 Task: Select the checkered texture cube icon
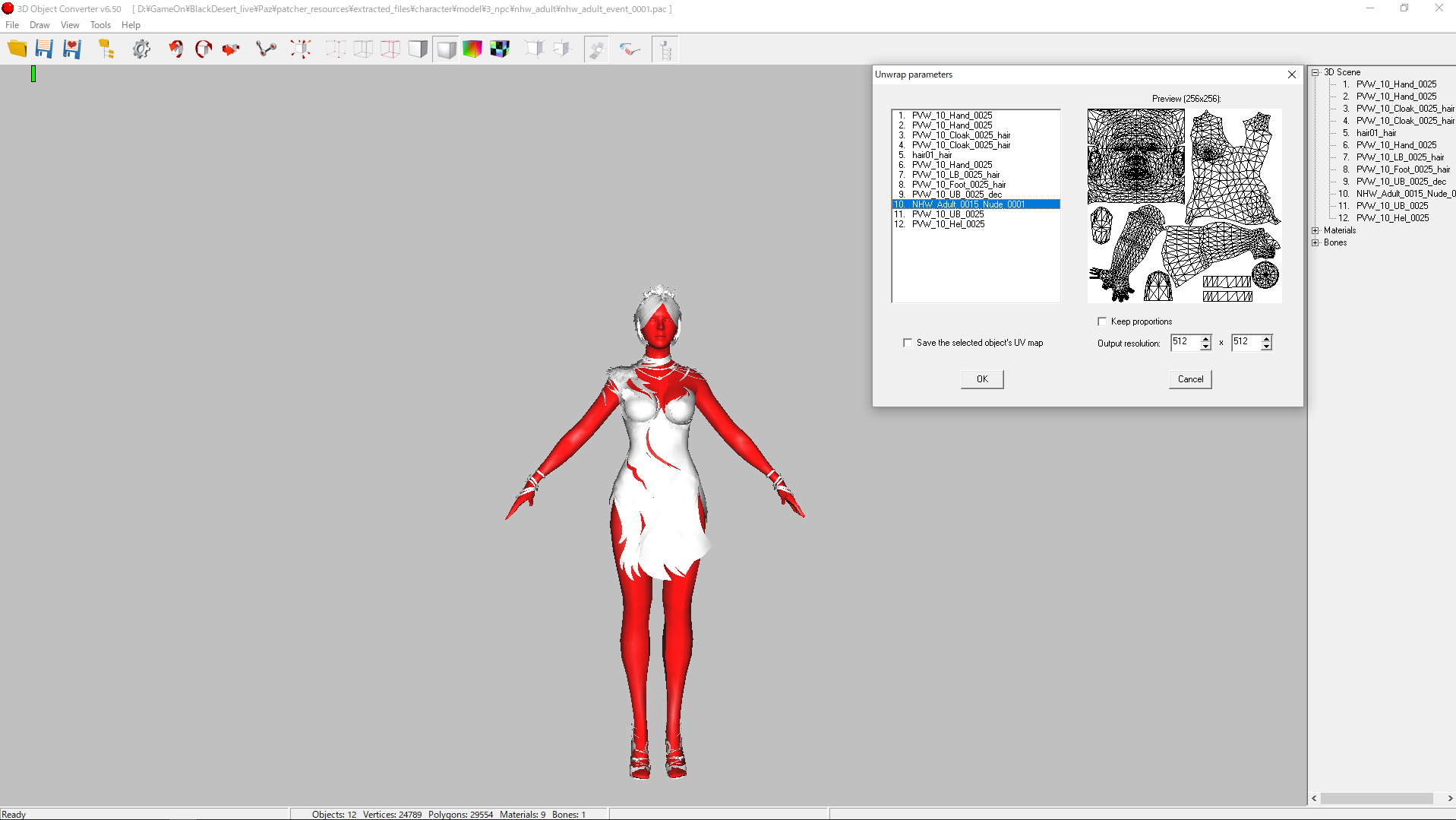[x=500, y=49]
